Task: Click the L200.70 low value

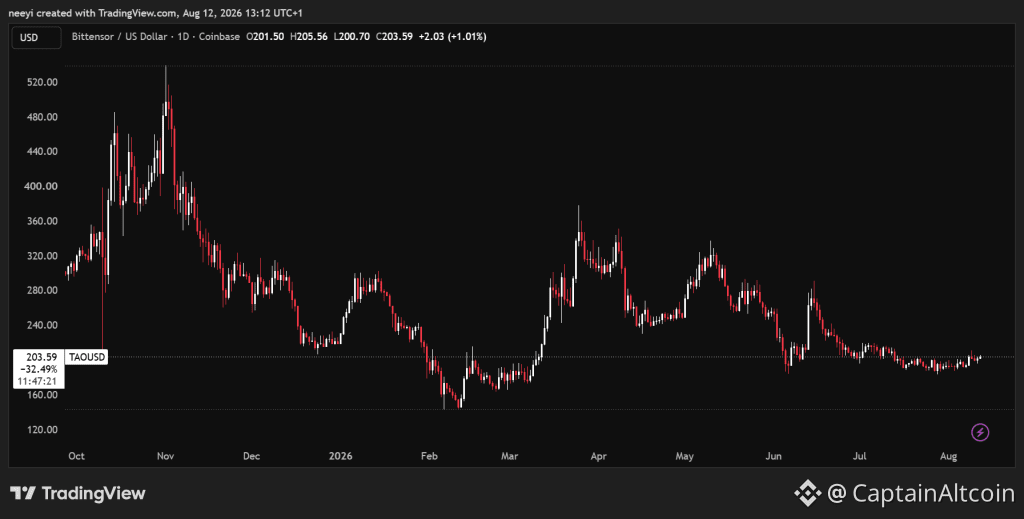Action: [351, 37]
